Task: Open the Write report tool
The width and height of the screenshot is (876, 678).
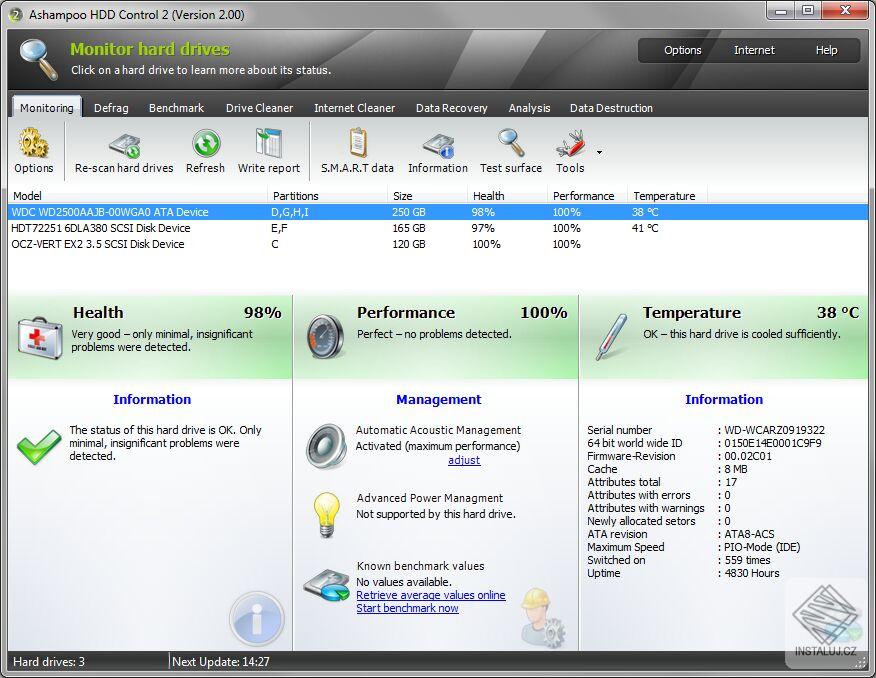Action: 269,143
